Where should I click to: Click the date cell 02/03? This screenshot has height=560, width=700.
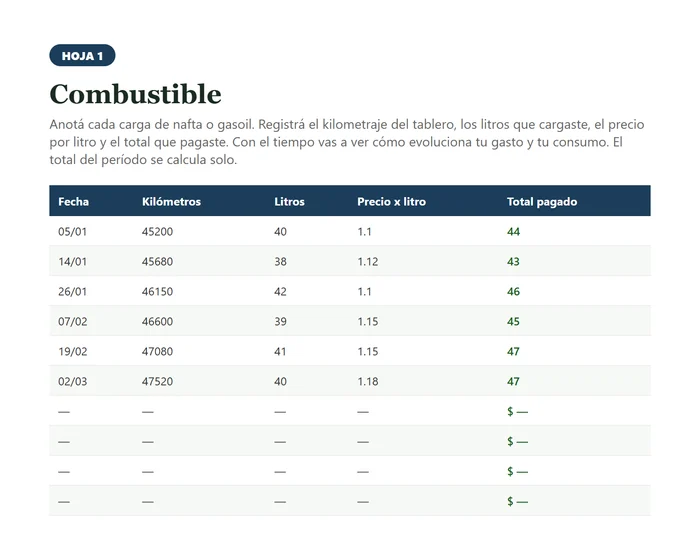tap(72, 381)
